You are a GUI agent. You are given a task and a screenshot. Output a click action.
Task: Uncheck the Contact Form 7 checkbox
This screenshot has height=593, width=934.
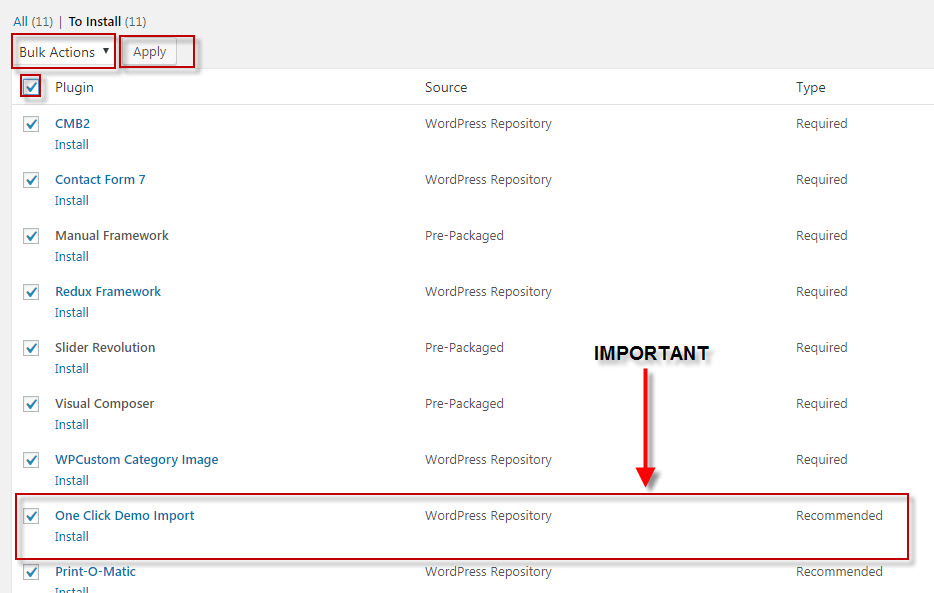(32, 180)
